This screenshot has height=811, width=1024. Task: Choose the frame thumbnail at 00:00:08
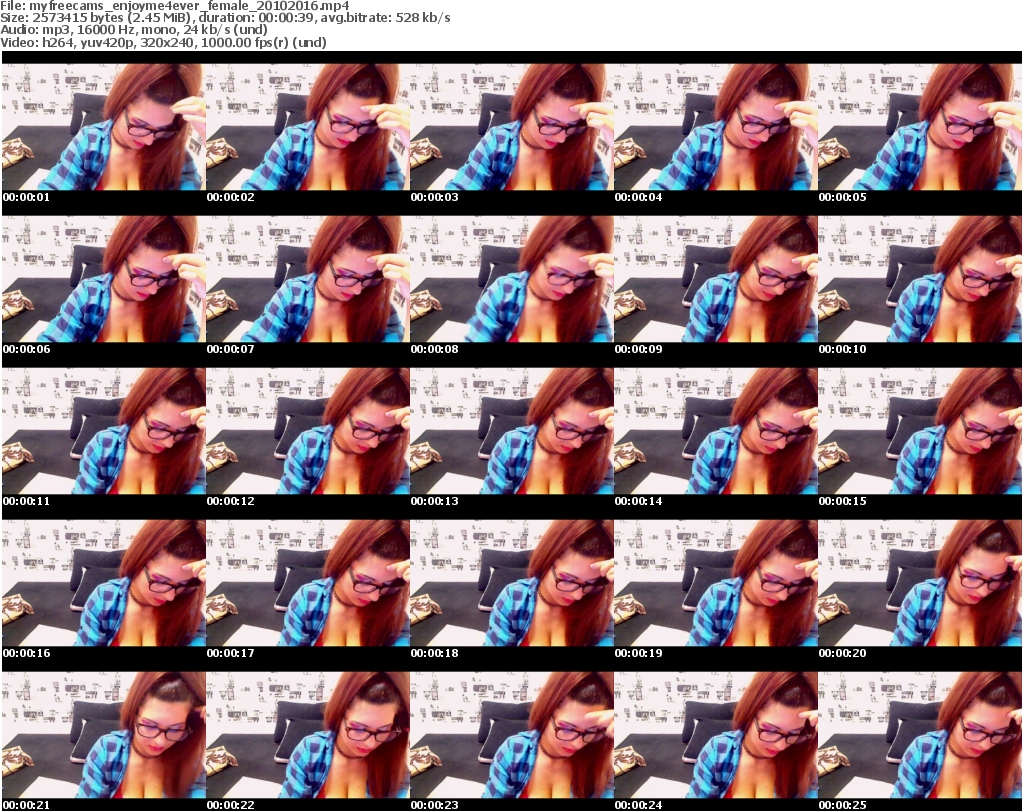pos(511,279)
